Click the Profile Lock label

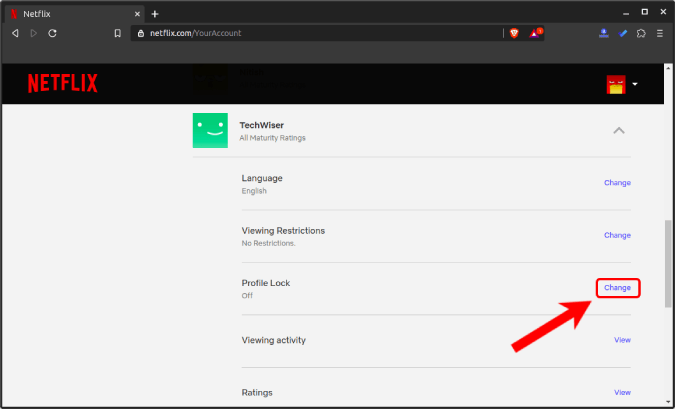click(x=266, y=283)
